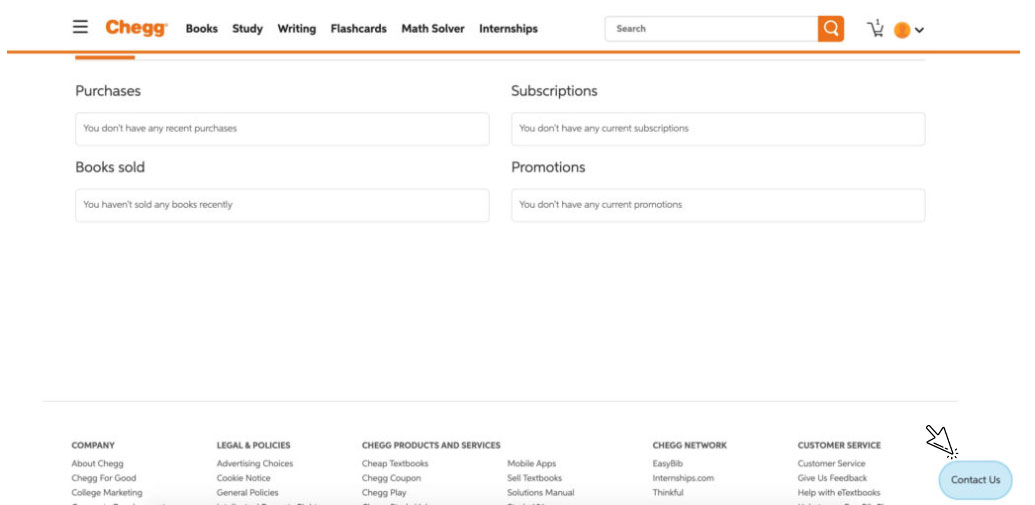This screenshot has height=505, width=1035.
Task: Open the Mobile Apps link
Action: (x=531, y=463)
